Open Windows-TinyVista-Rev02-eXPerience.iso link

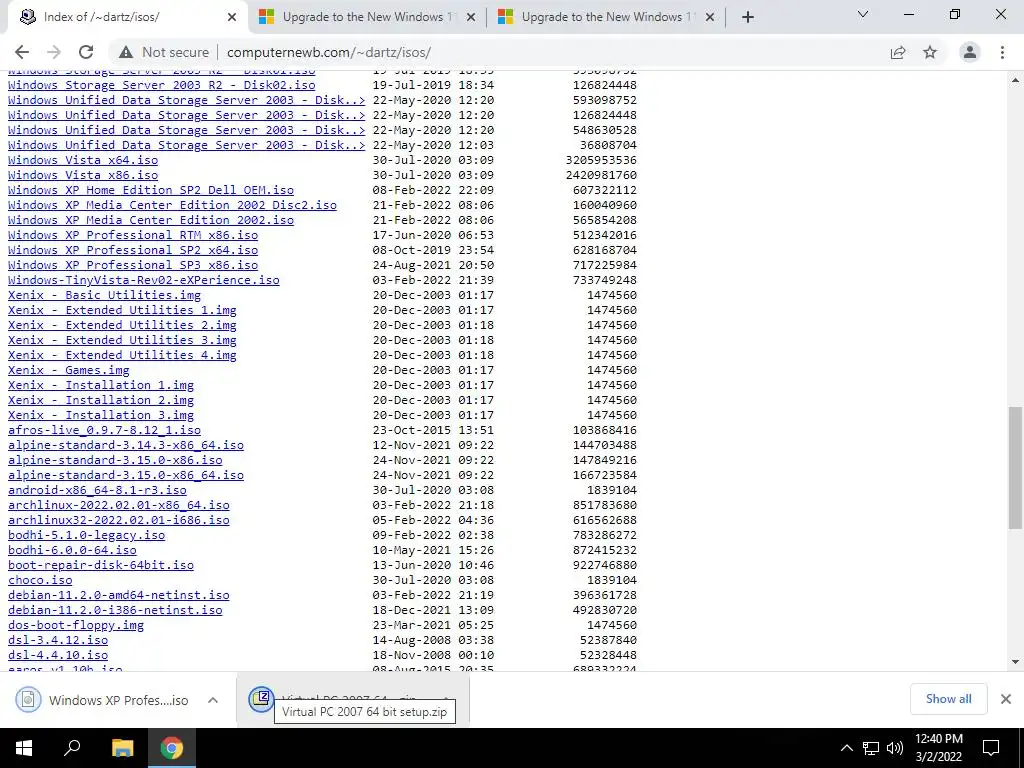pyautogui.click(x=144, y=280)
